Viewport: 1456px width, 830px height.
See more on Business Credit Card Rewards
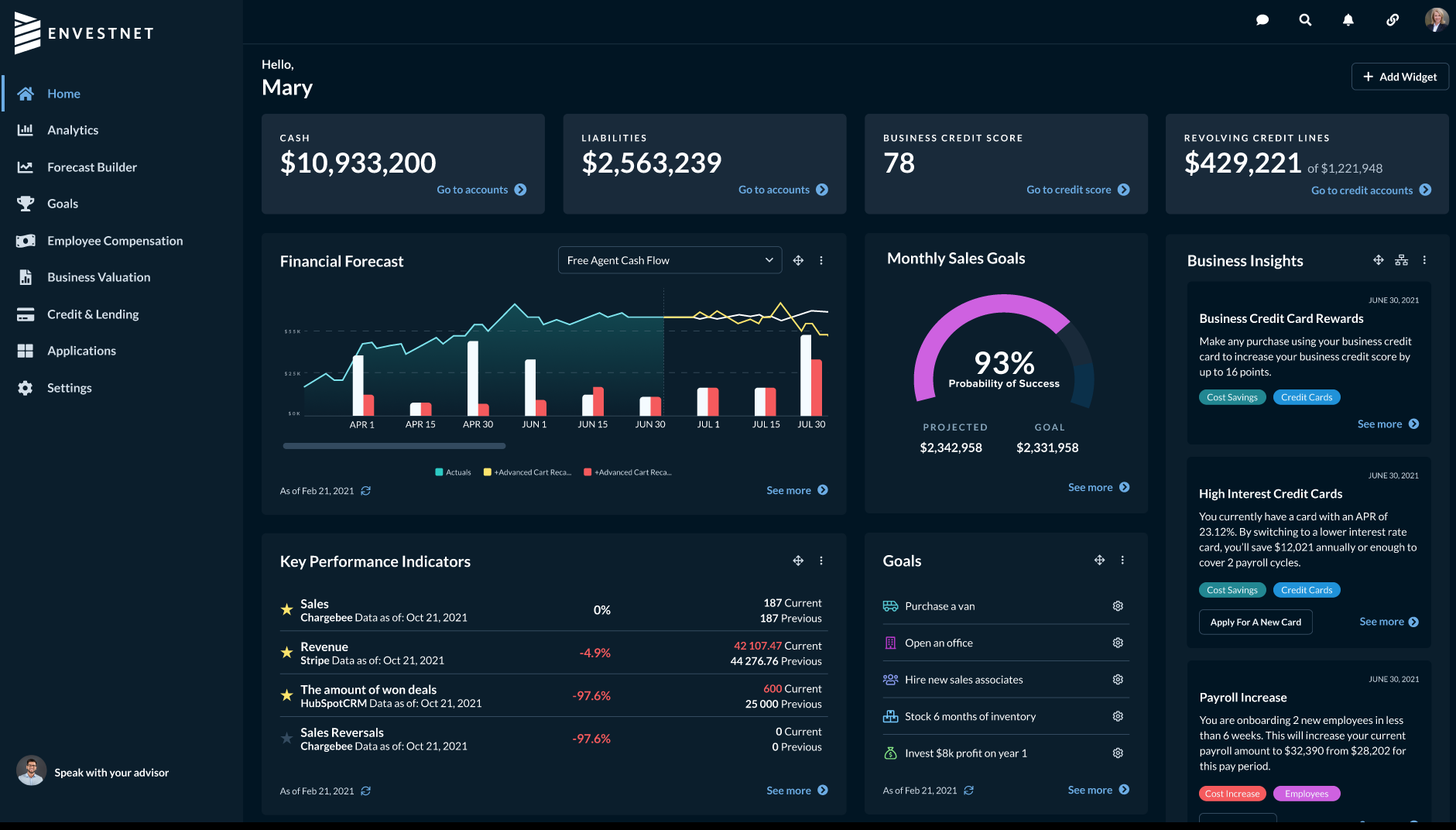click(1389, 424)
